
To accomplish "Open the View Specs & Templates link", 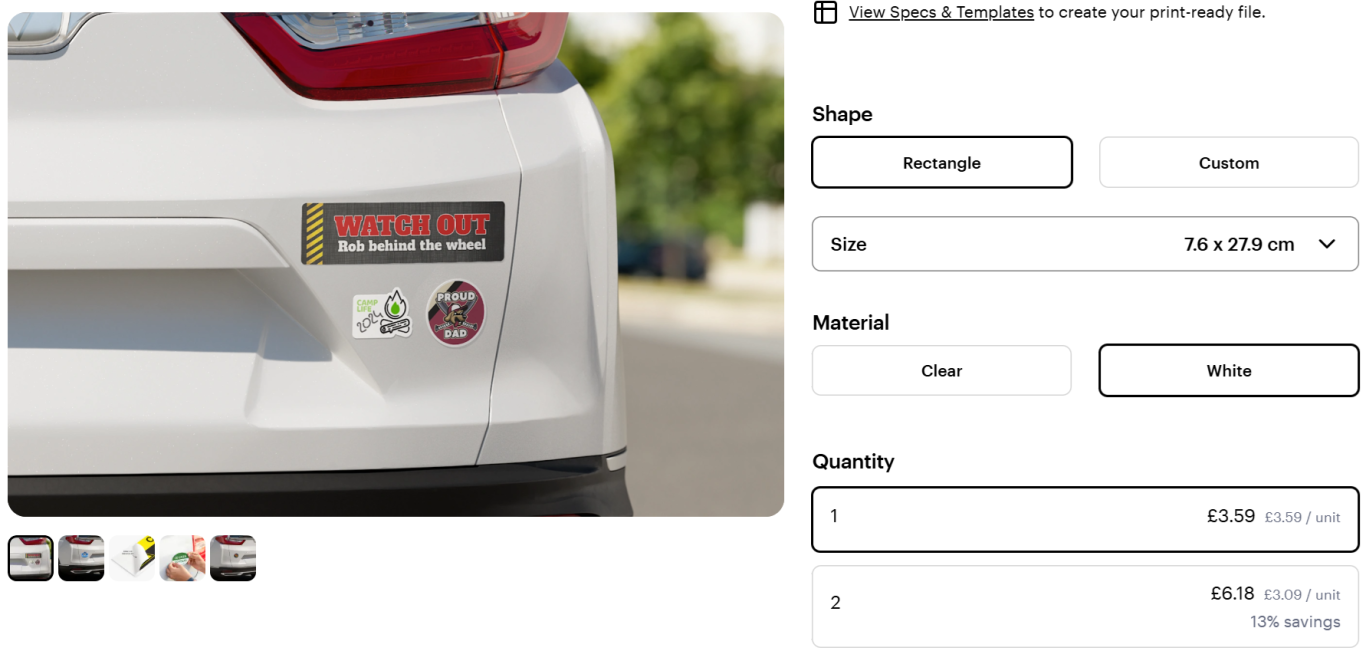I will click(941, 12).
